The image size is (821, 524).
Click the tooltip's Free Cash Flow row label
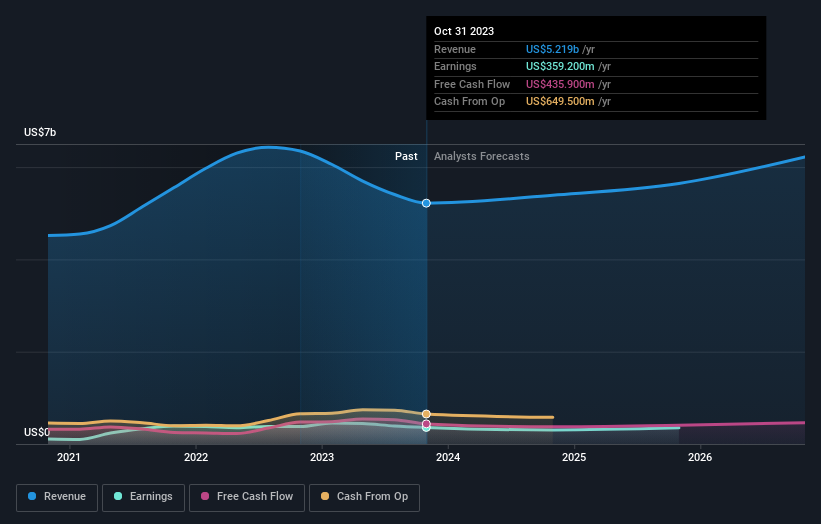point(472,84)
